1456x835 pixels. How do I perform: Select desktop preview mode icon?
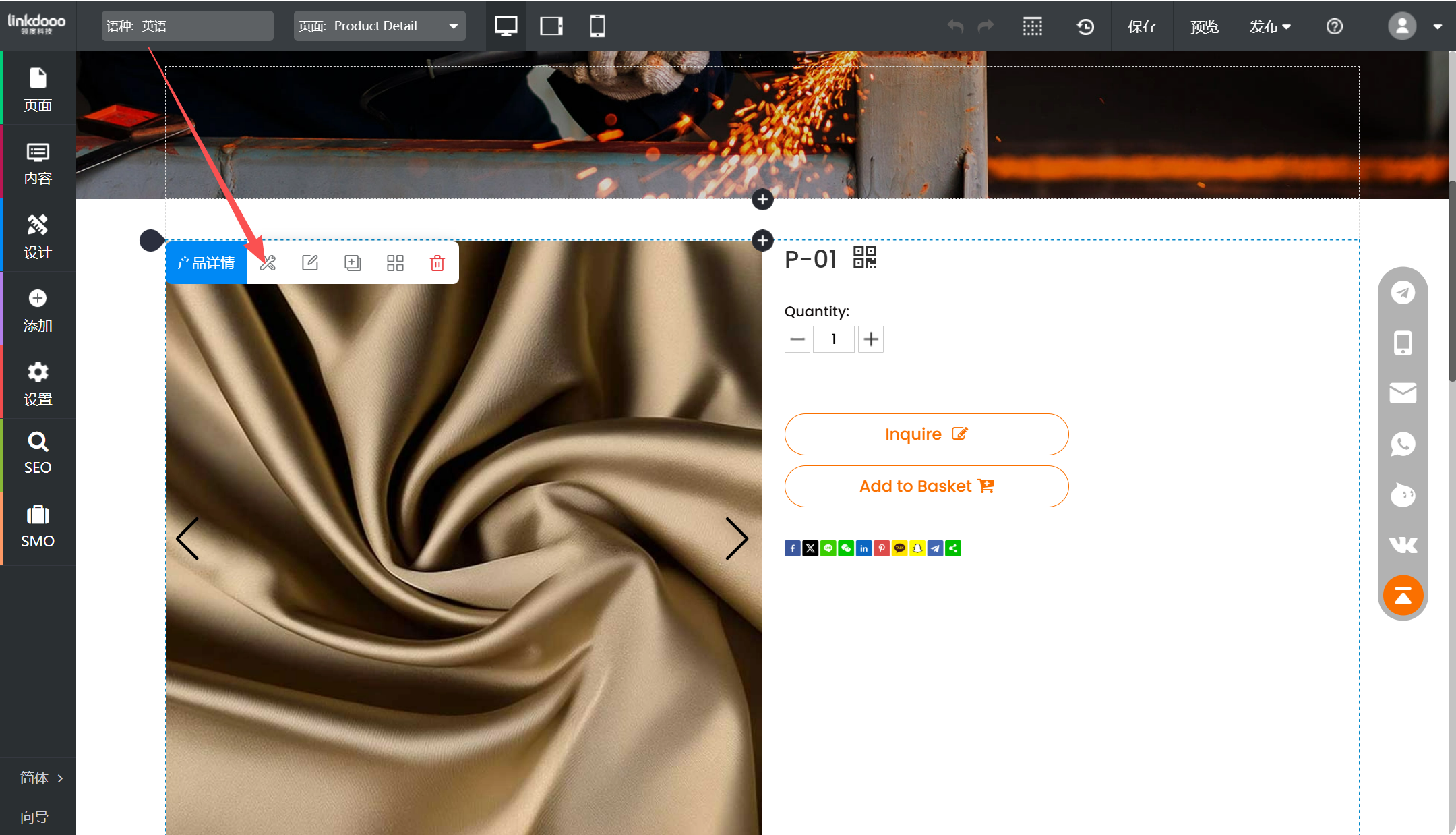click(x=506, y=26)
